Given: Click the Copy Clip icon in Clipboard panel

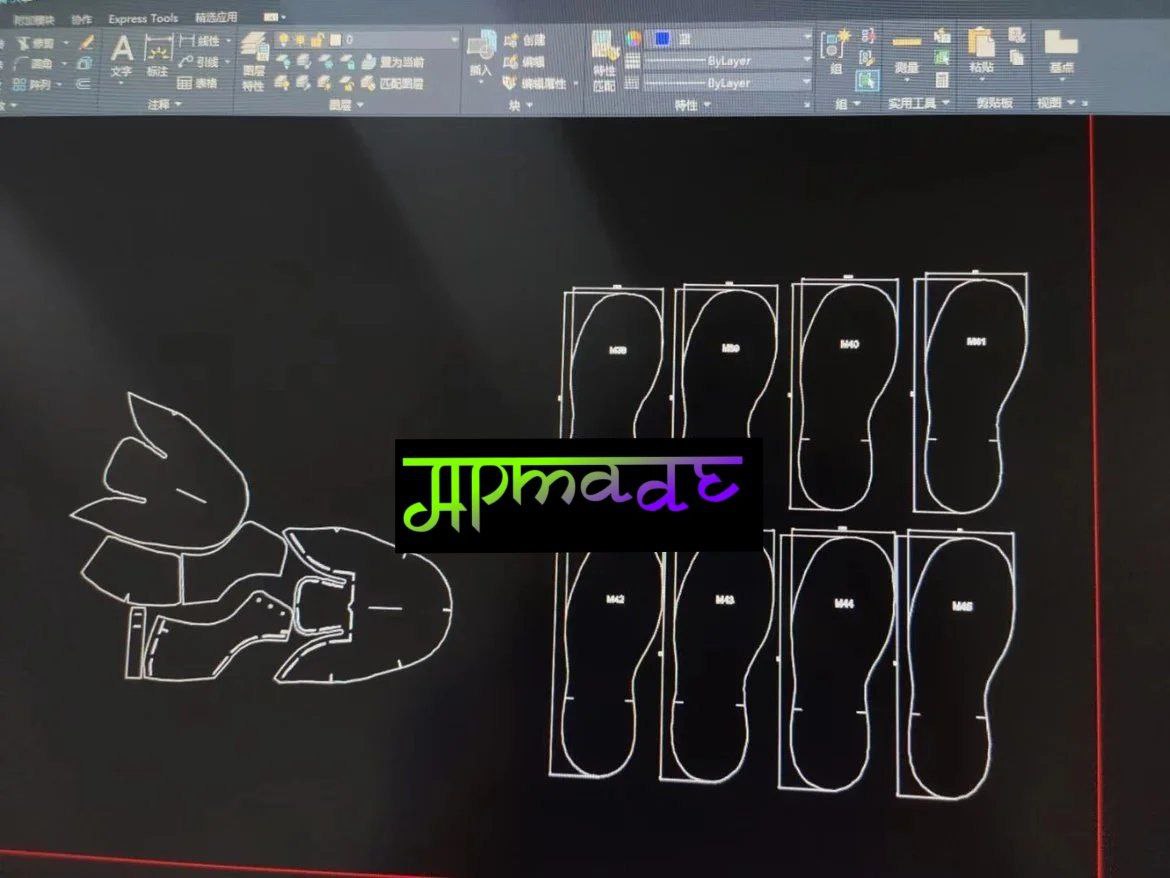Looking at the screenshot, I should click(1016, 57).
